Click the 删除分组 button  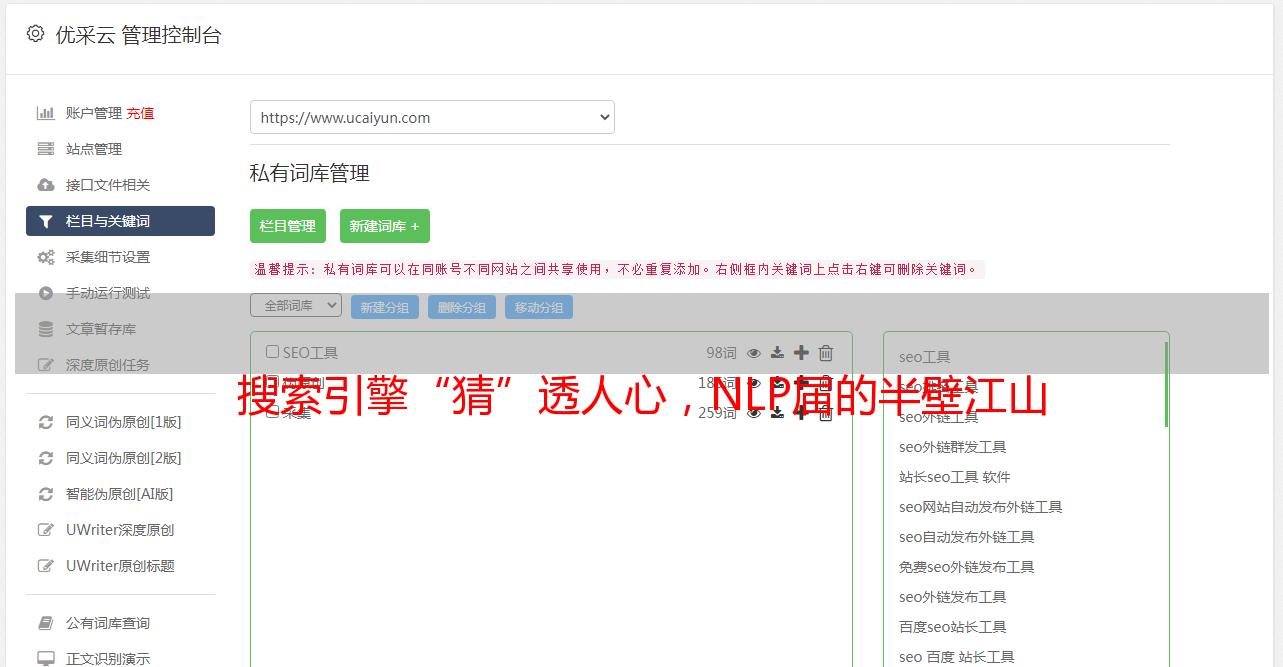[462, 307]
